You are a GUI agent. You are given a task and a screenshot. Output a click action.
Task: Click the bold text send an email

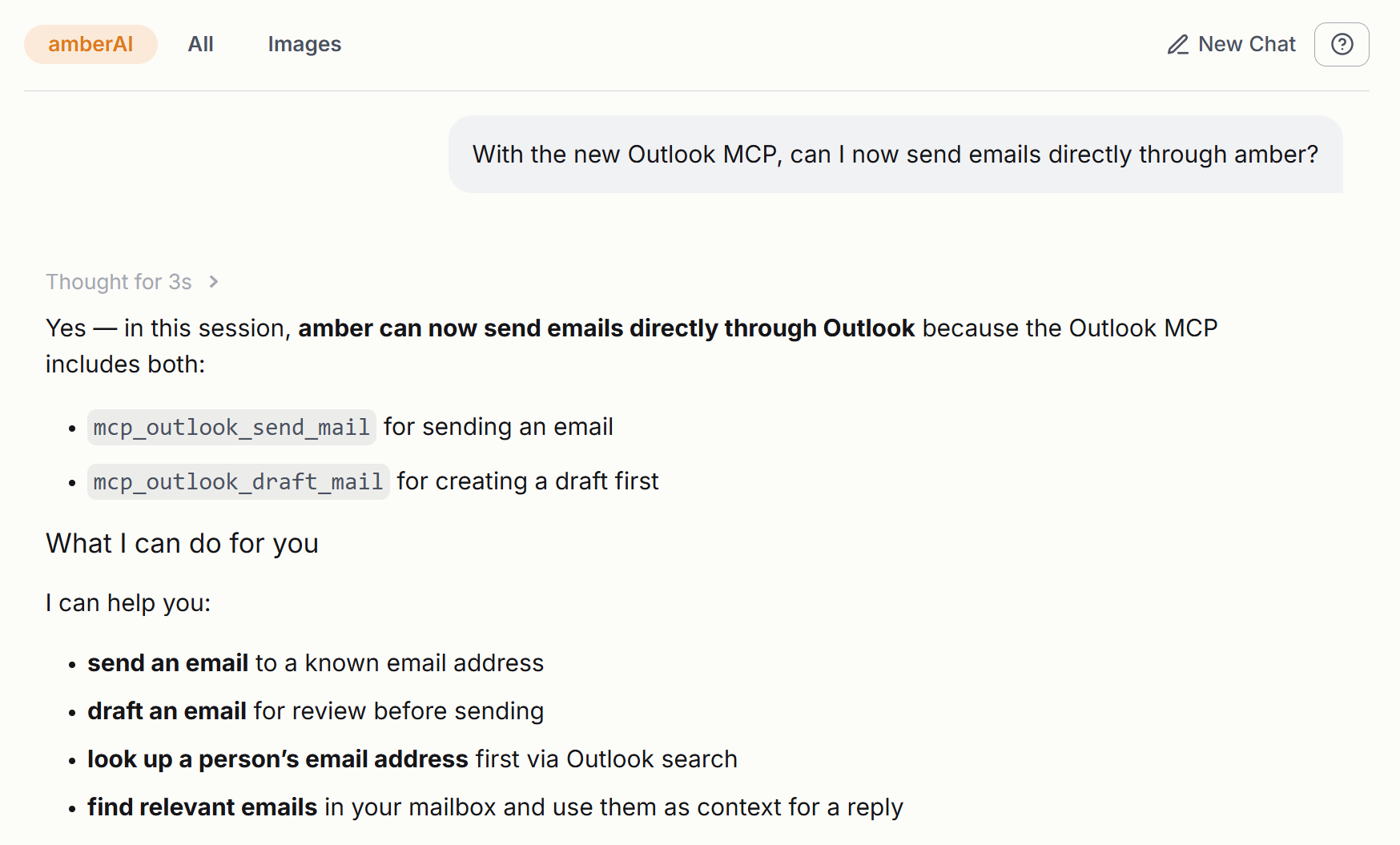pos(168,663)
